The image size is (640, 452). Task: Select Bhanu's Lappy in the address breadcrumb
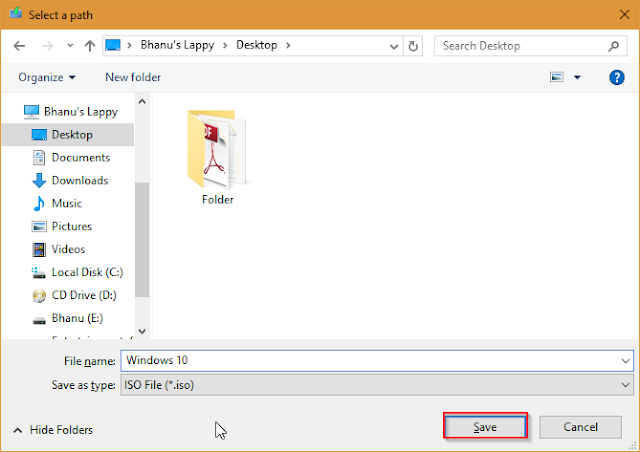(177, 45)
